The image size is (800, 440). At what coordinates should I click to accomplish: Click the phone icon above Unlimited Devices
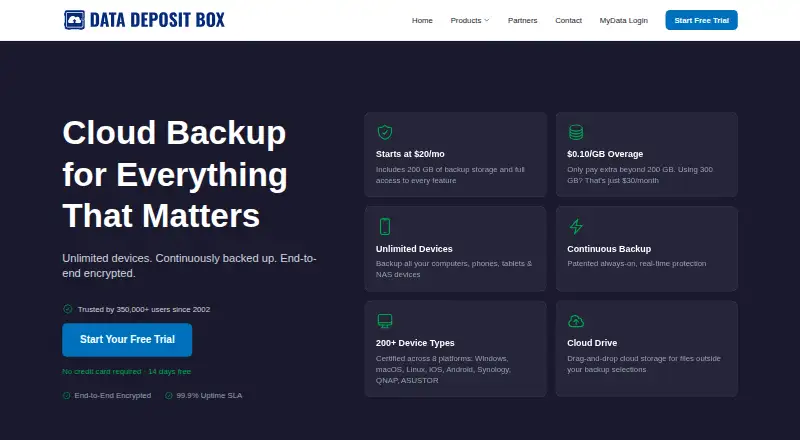coord(385,227)
